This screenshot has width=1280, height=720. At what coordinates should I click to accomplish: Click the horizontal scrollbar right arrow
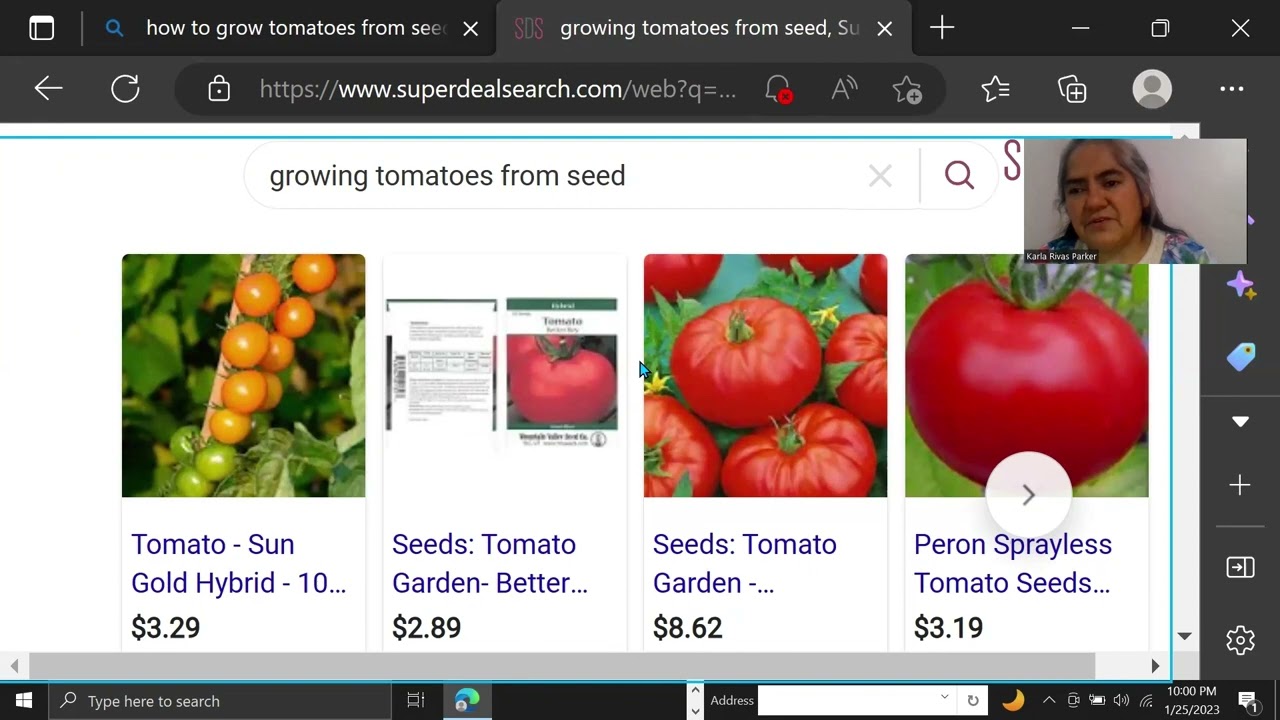point(1155,666)
